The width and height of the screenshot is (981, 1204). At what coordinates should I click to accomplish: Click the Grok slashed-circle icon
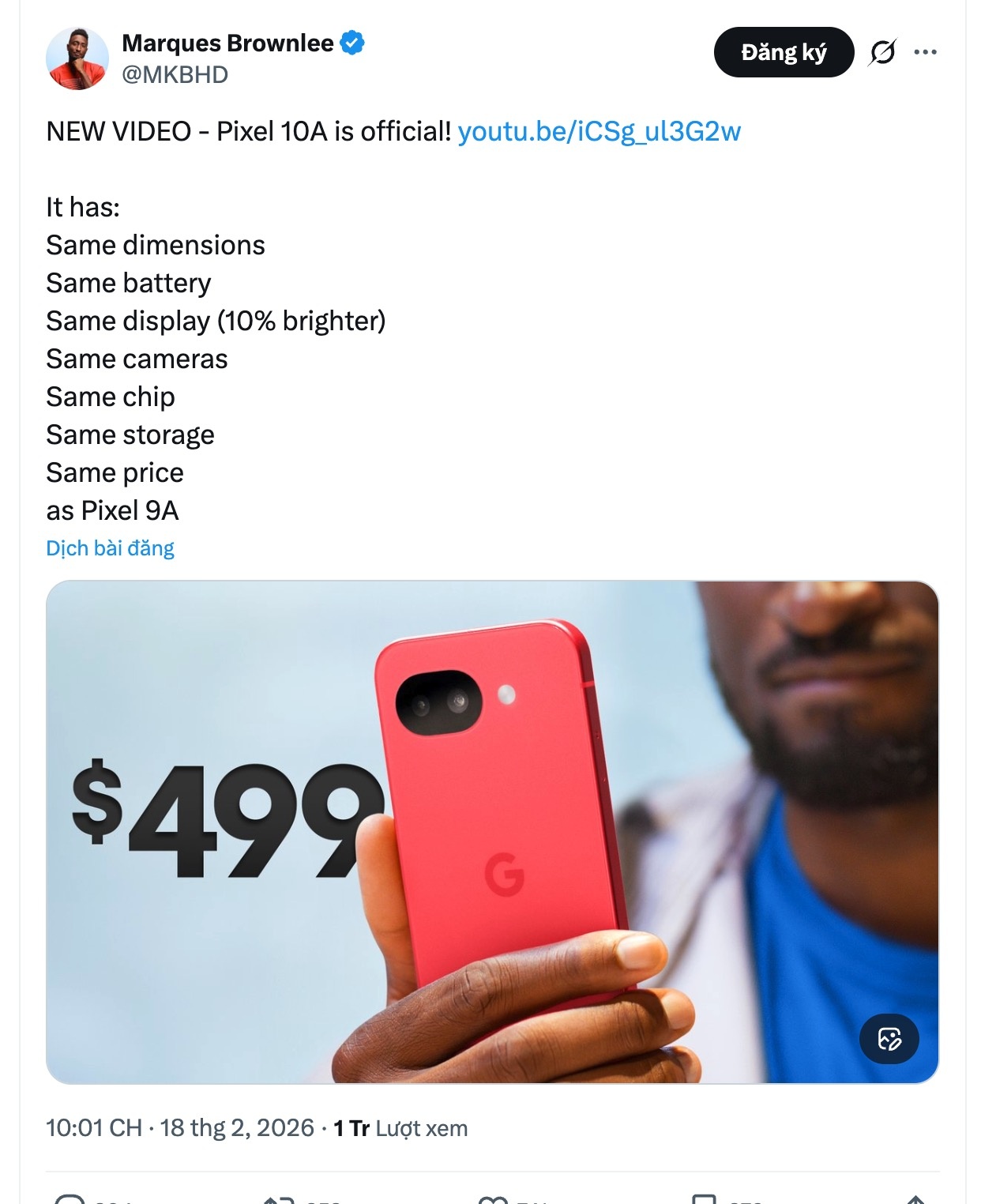point(882,52)
